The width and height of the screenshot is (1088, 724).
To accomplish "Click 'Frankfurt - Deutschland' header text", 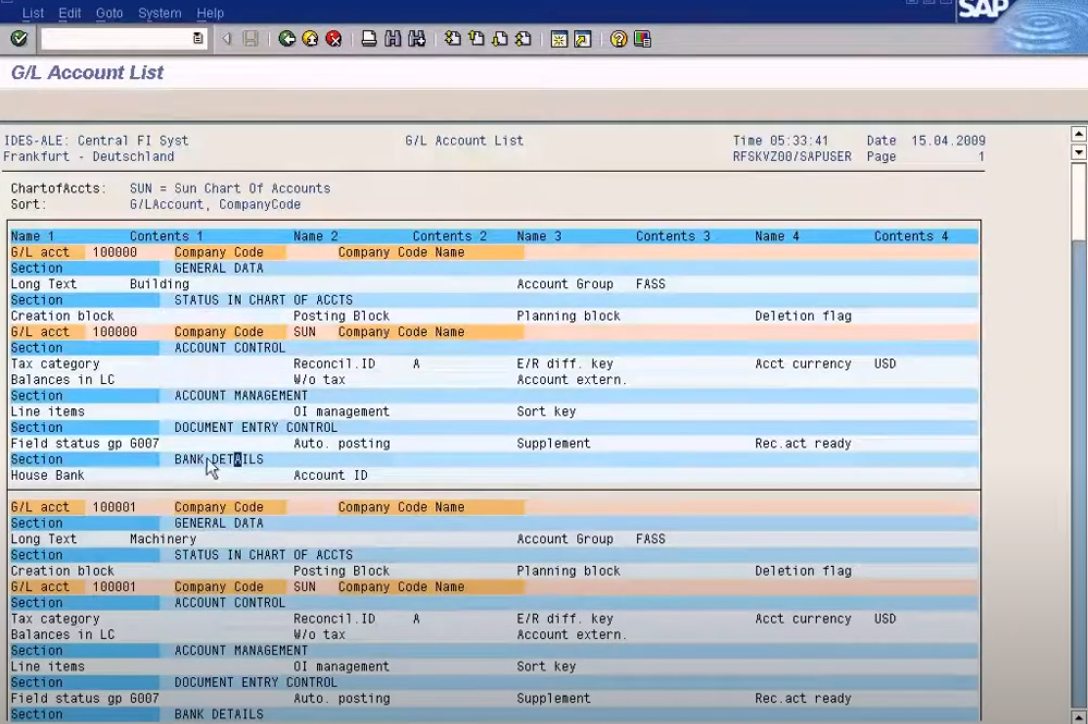I will coord(89,156).
